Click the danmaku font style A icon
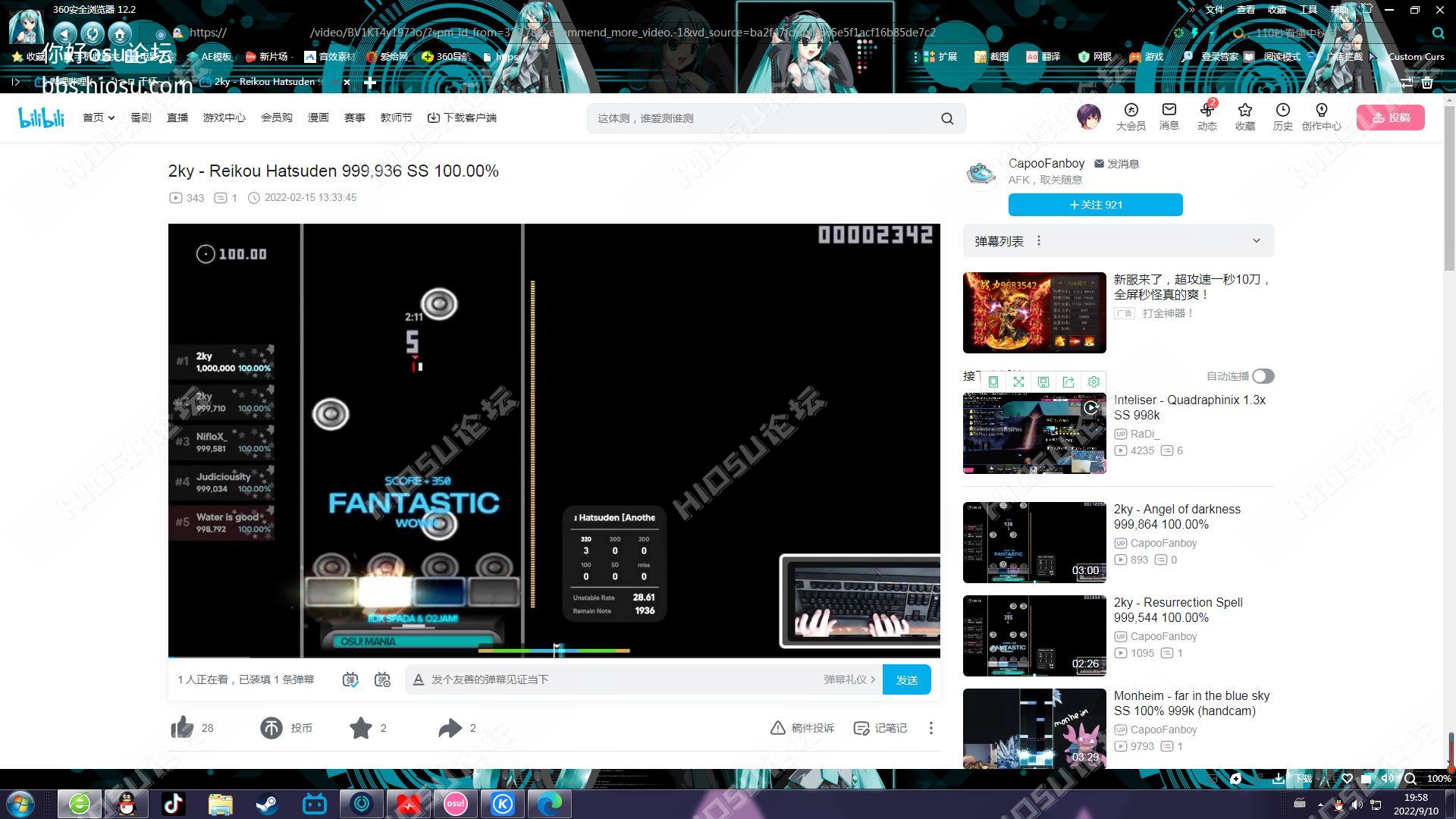This screenshot has height=819, width=1456. point(418,679)
